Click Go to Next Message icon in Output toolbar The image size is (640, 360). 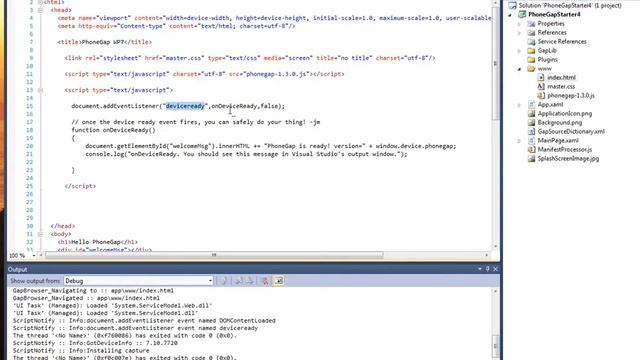pos(249,281)
